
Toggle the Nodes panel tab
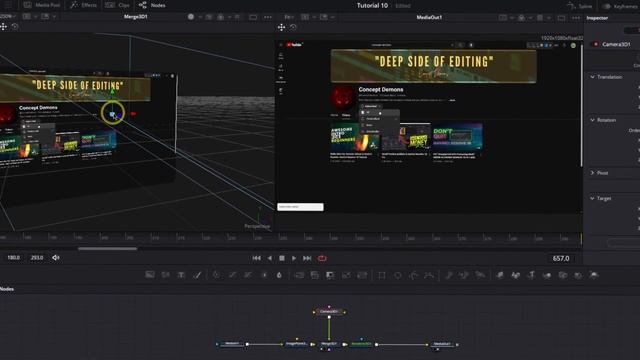[152, 5]
